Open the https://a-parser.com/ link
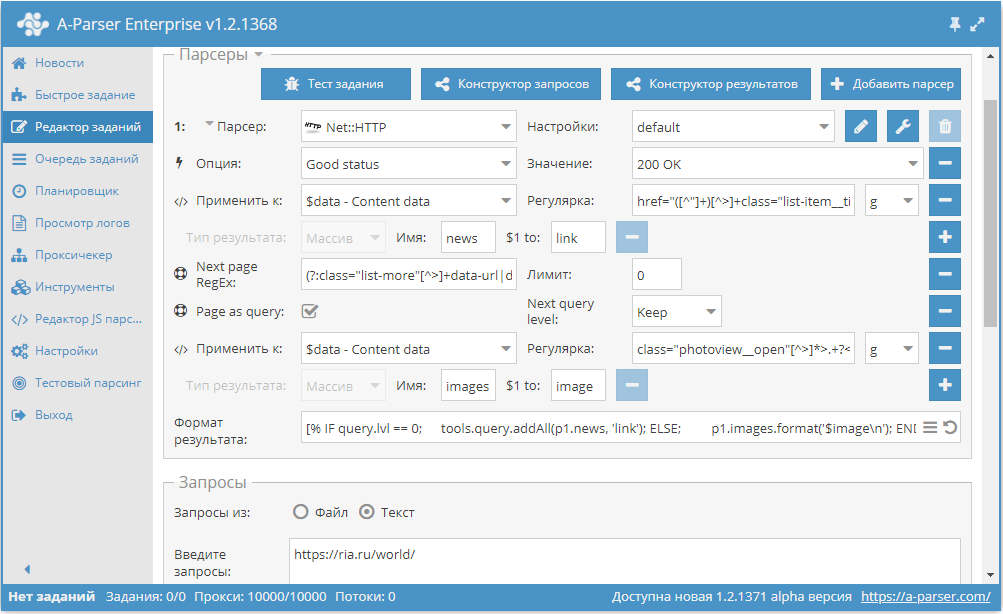 926,596
